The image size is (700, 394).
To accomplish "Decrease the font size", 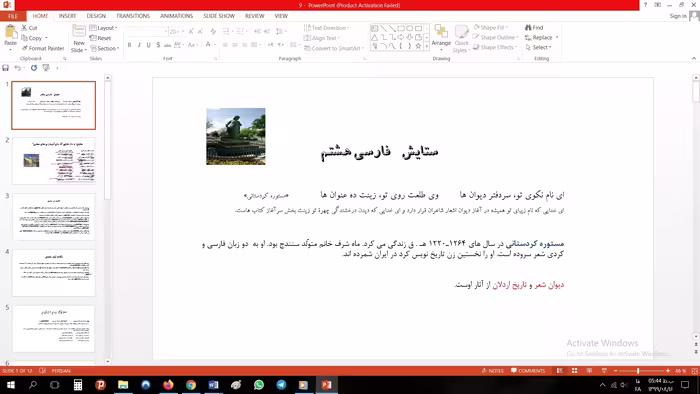I will point(200,31).
